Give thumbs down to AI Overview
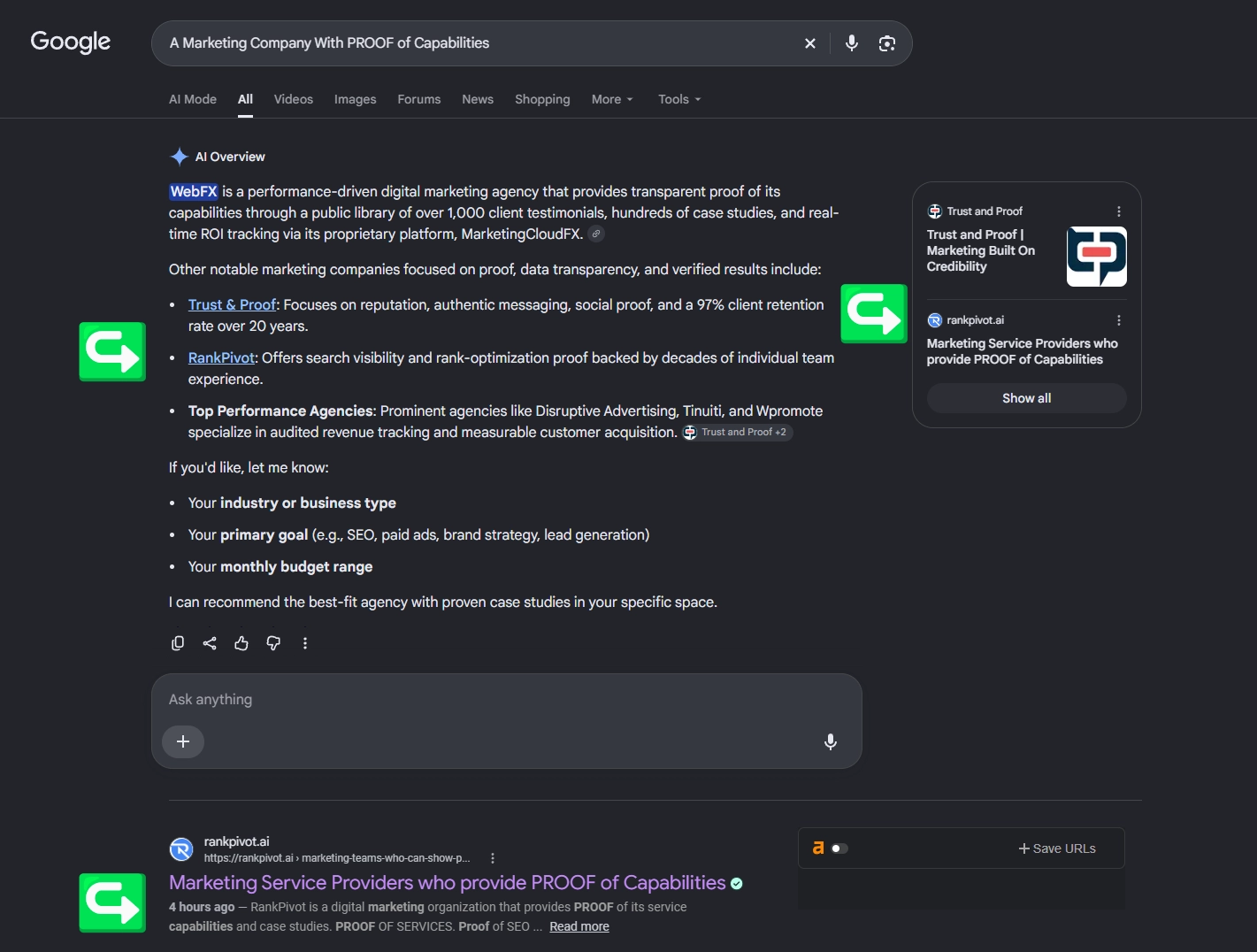The width and height of the screenshot is (1257, 952). (x=273, y=643)
